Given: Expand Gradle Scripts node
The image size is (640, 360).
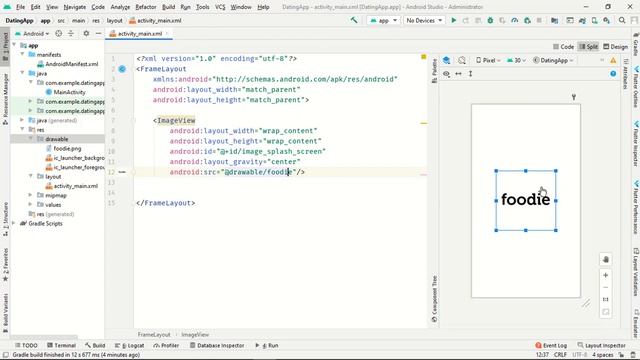Looking at the screenshot, I should [x=14, y=223].
